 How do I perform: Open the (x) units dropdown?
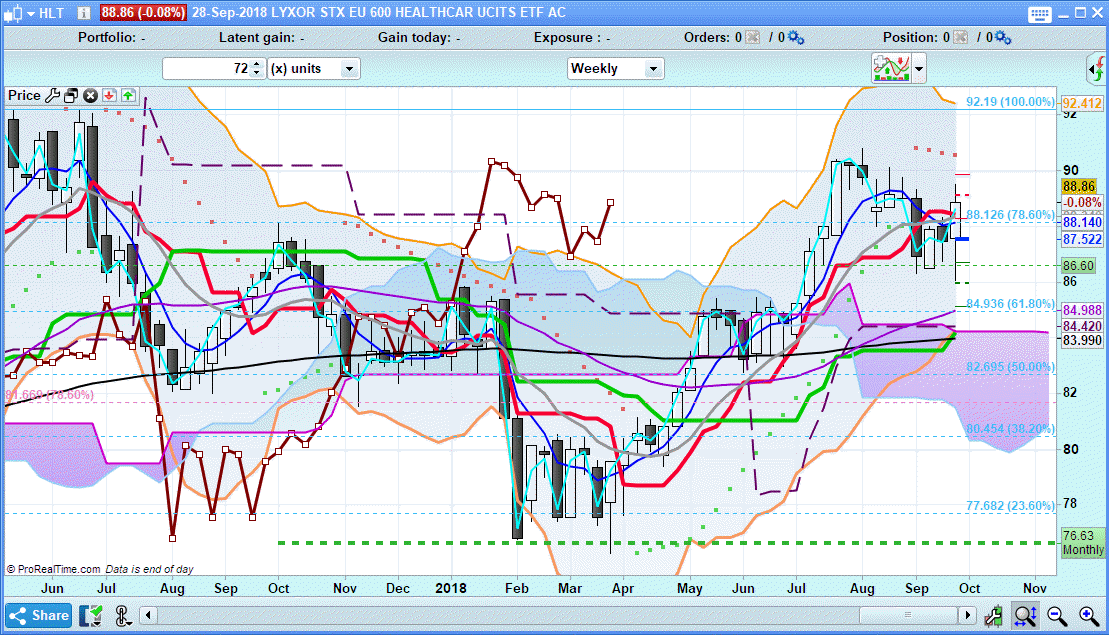314,69
